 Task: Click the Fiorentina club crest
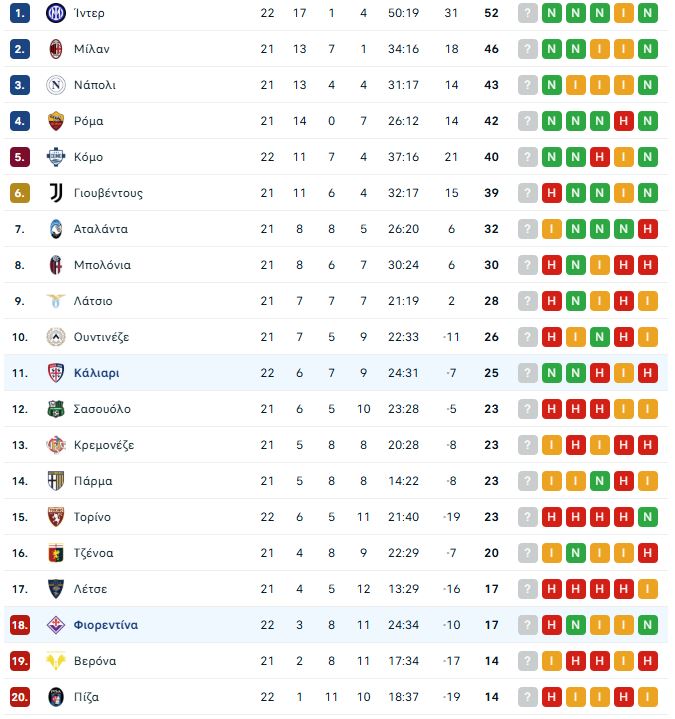[x=55, y=625]
